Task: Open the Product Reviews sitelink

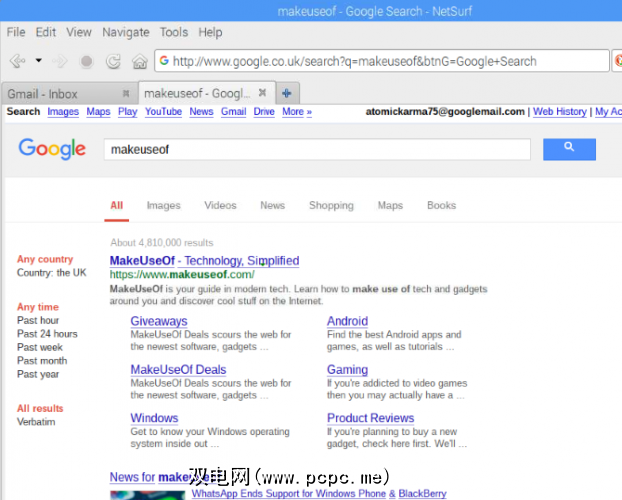Action: coord(371,418)
